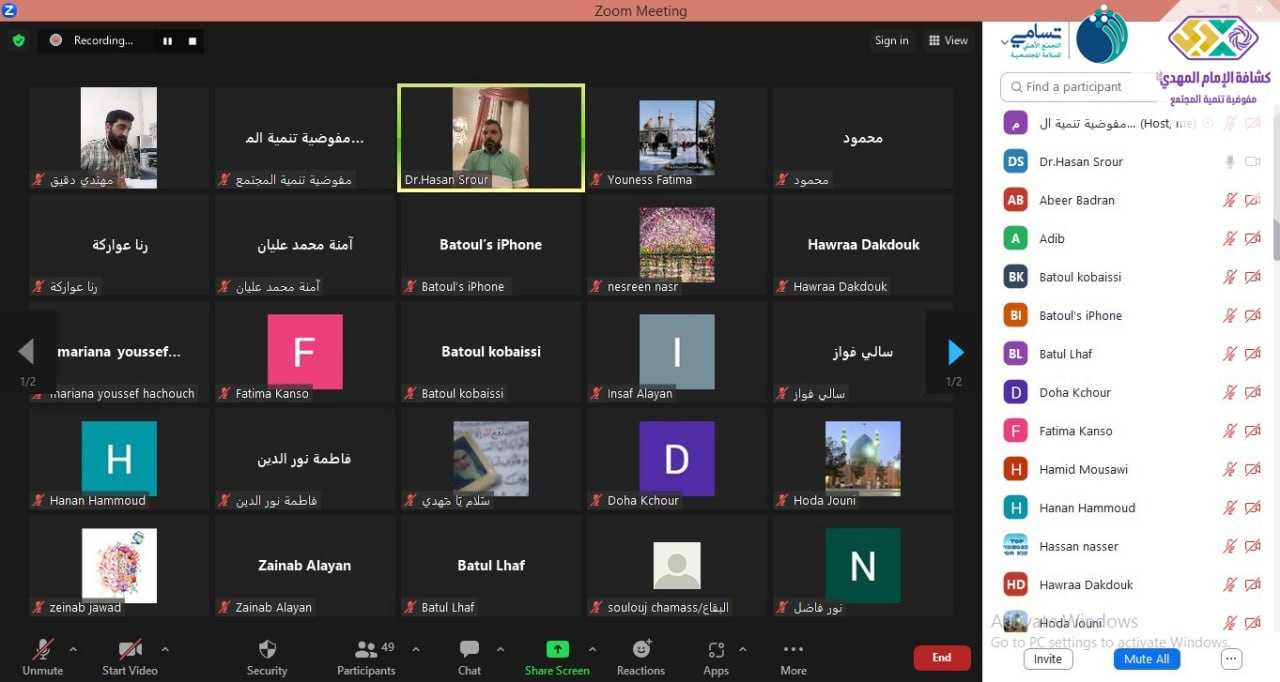Open the Apps icon in toolbar
This screenshot has width=1280, height=682.
tap(716, 650)
